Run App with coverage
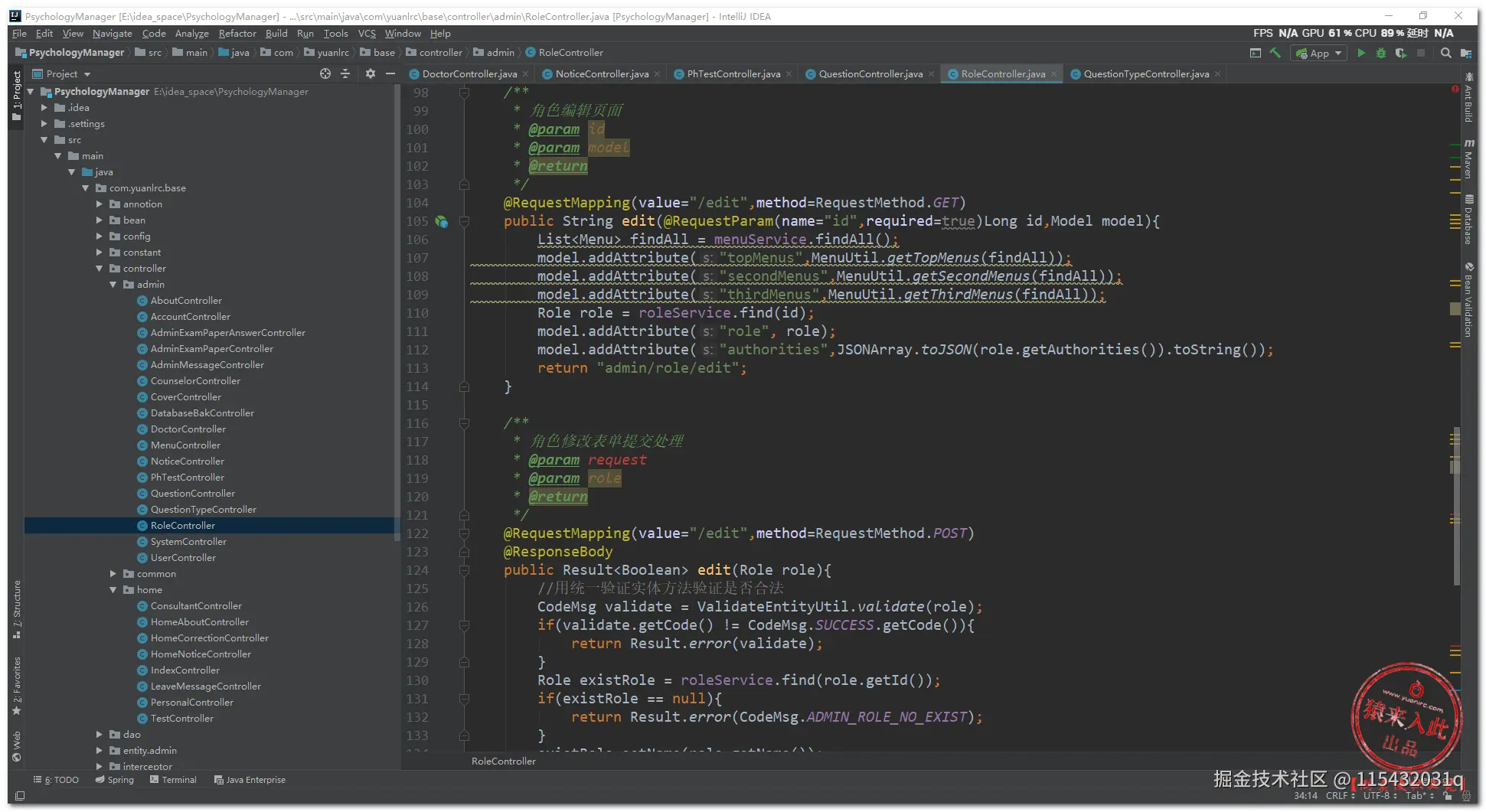This screenshot has height=812, width=1486. pyautogui.click(x=1401, y=53)
